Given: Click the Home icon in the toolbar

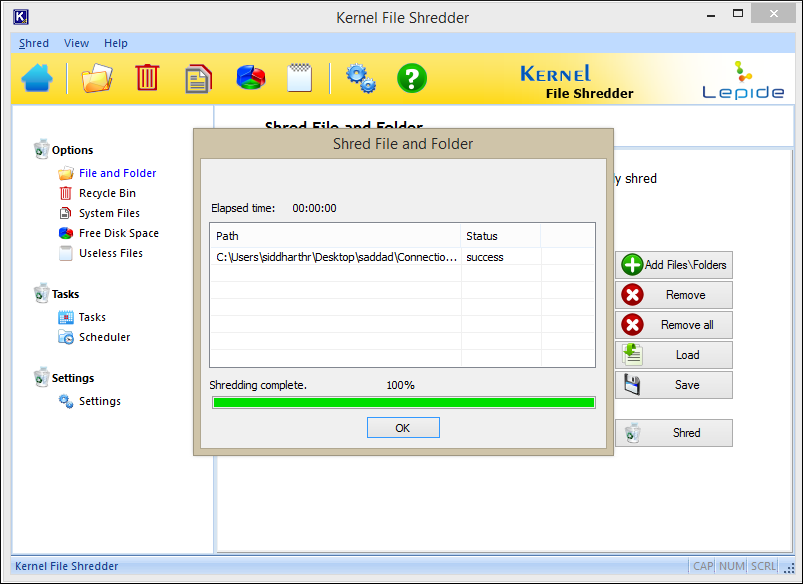Looking at the screenshot, I should 37,78.
